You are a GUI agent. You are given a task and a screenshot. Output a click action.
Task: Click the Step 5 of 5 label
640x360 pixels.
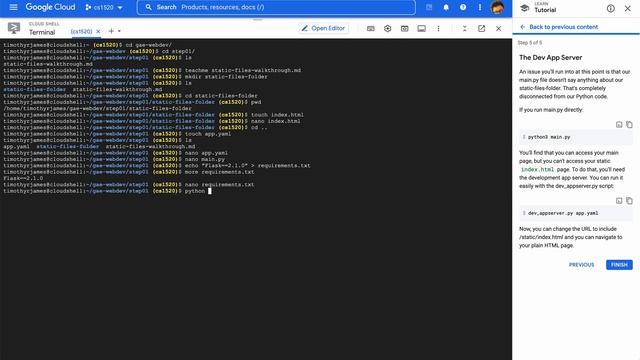530,42
